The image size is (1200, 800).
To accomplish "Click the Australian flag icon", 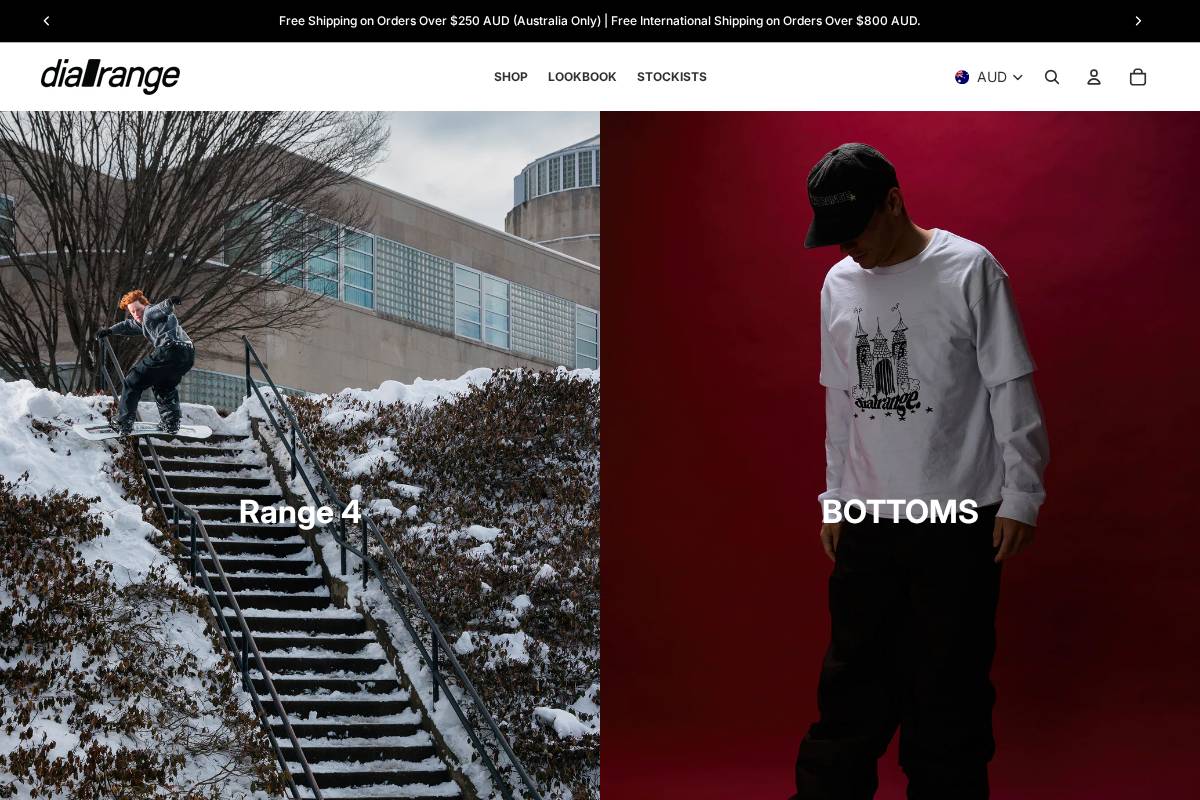I will pyautogui.click(x=962, y=77).
